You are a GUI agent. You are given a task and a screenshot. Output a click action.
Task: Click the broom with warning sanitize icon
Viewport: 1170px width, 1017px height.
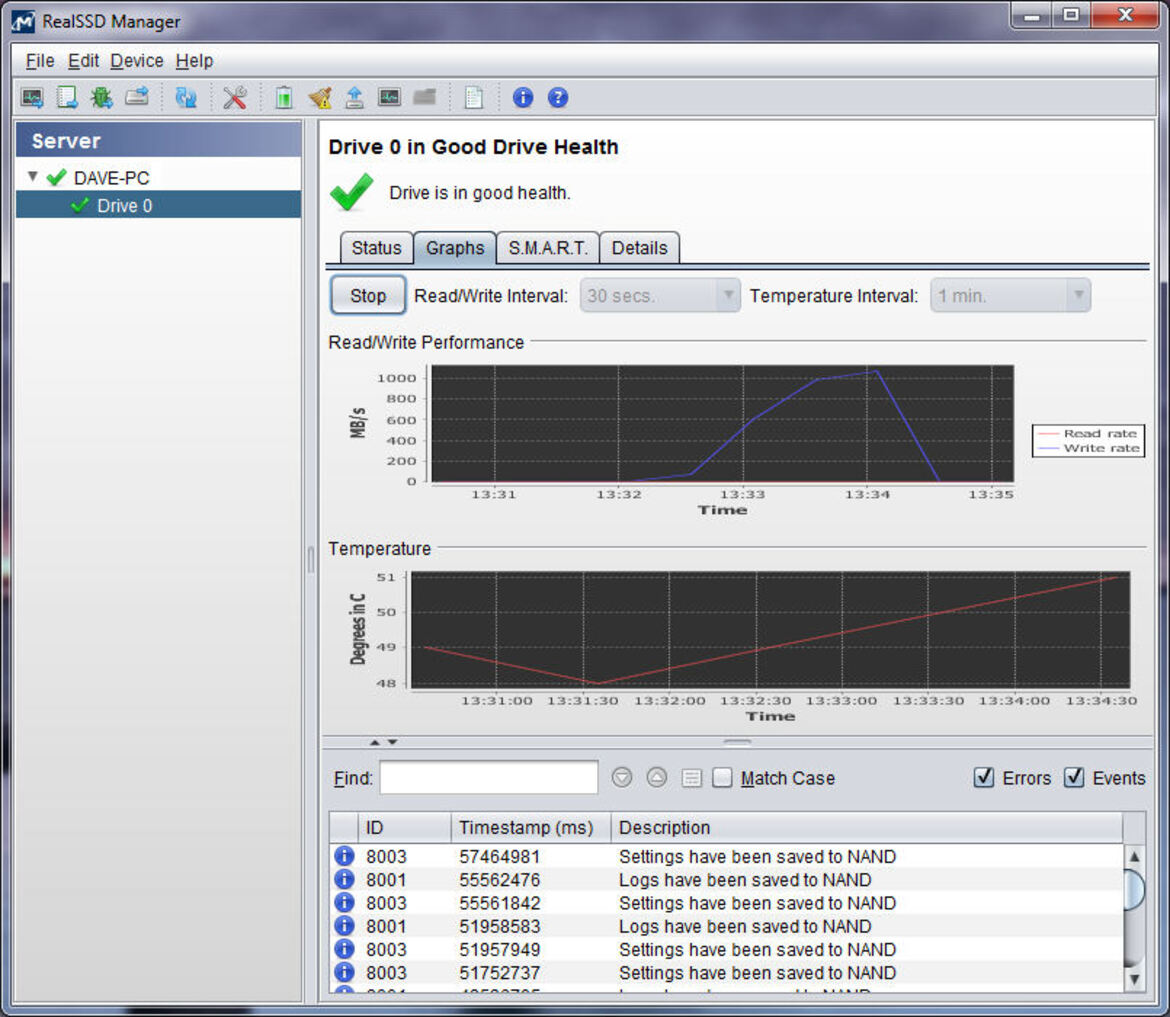coord(319,98)
